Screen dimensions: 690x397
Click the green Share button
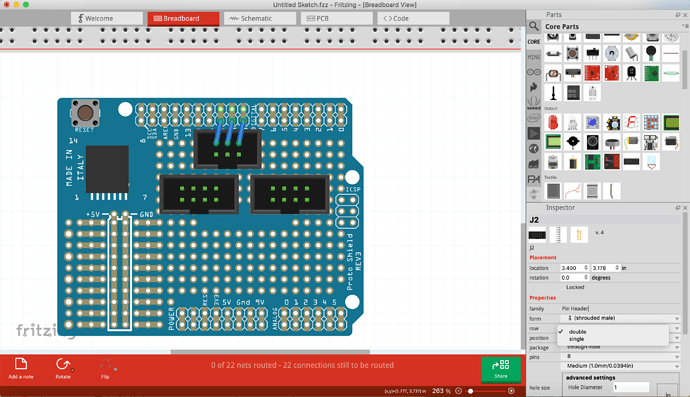(x=501, y=369)
